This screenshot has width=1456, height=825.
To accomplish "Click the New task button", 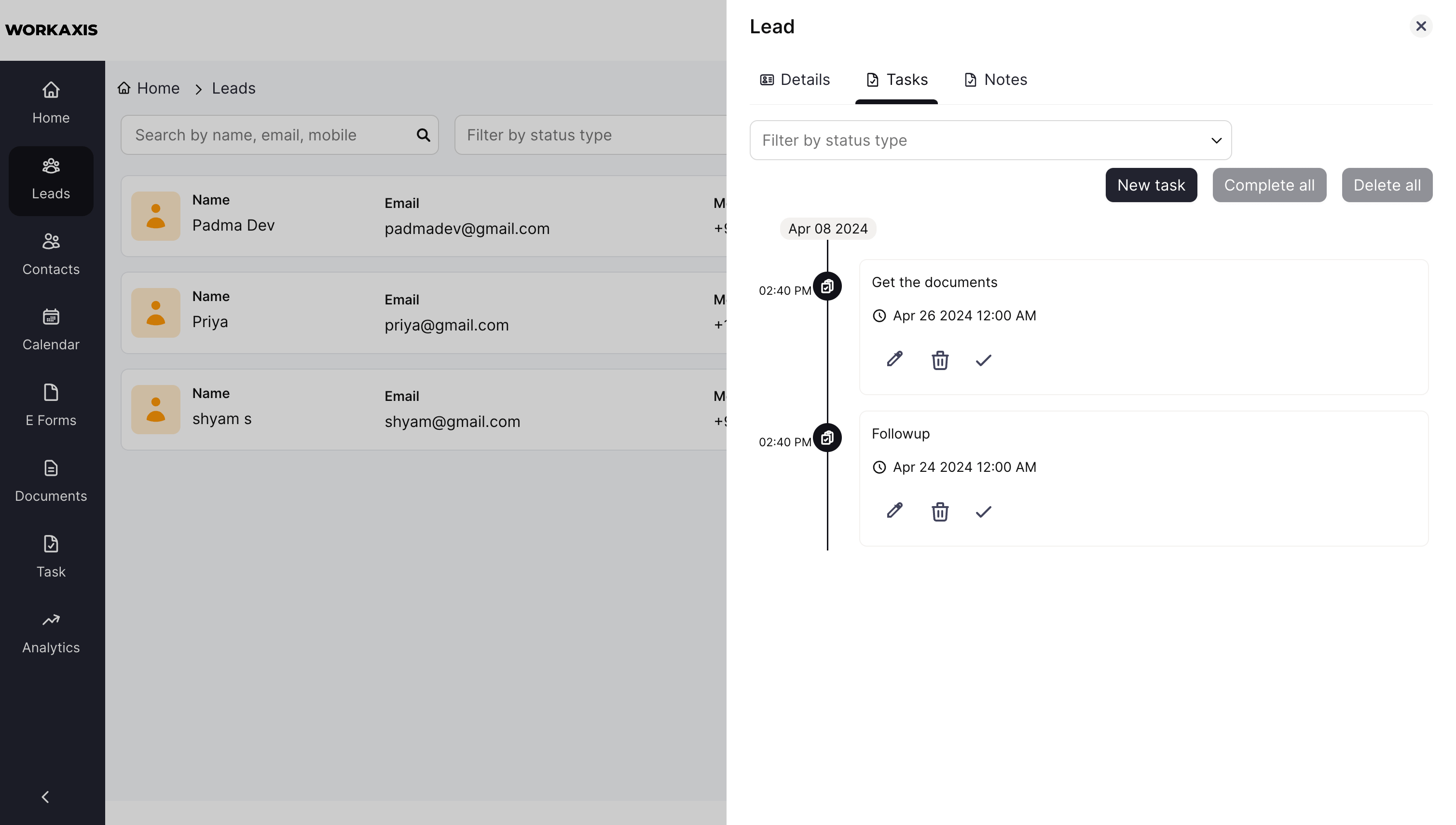I will pos(1151,185).
